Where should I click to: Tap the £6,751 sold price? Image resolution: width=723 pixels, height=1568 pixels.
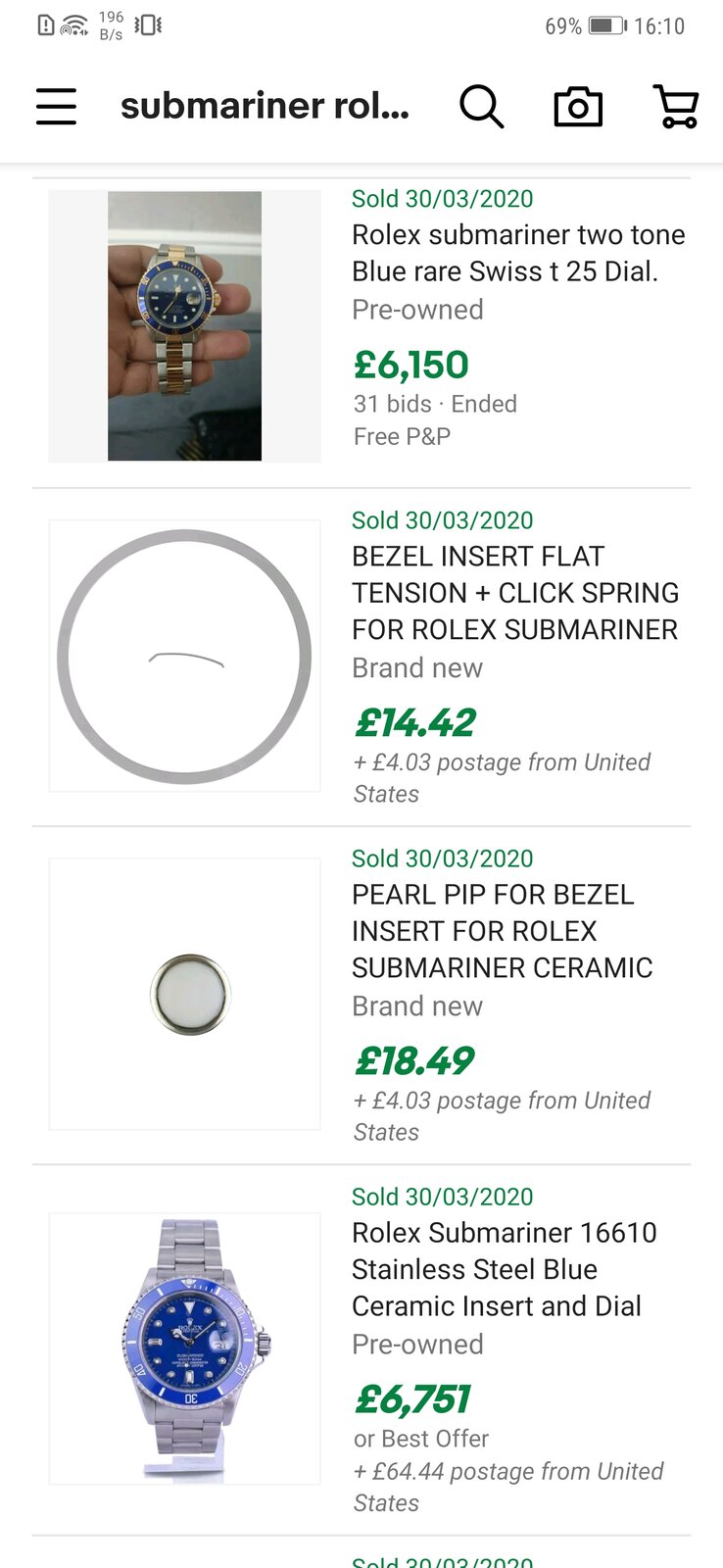click(x=412, y=1398)
